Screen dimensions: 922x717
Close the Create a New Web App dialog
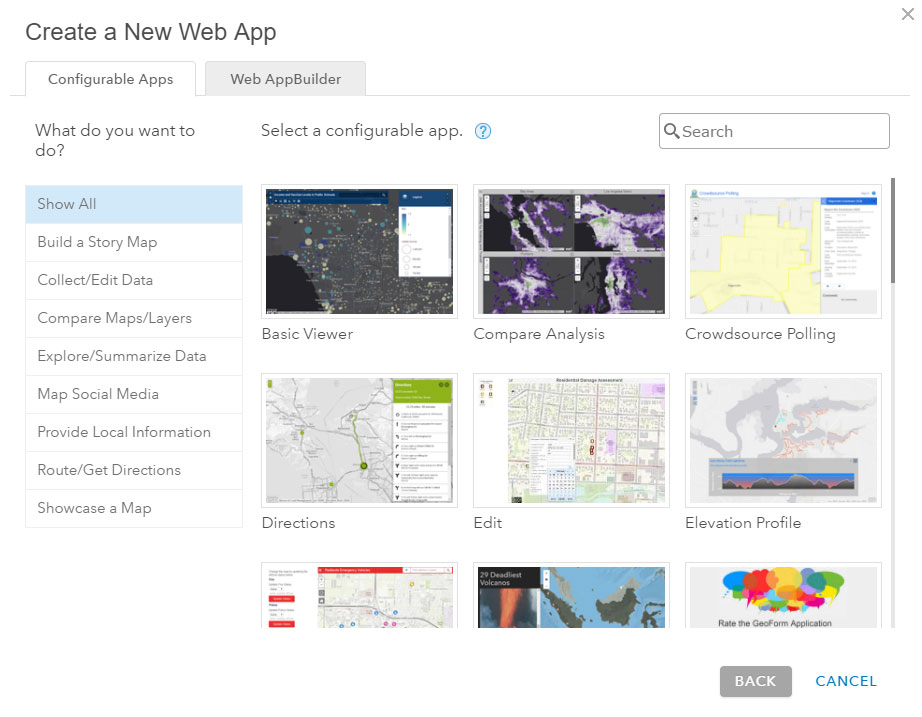(907, 13)
